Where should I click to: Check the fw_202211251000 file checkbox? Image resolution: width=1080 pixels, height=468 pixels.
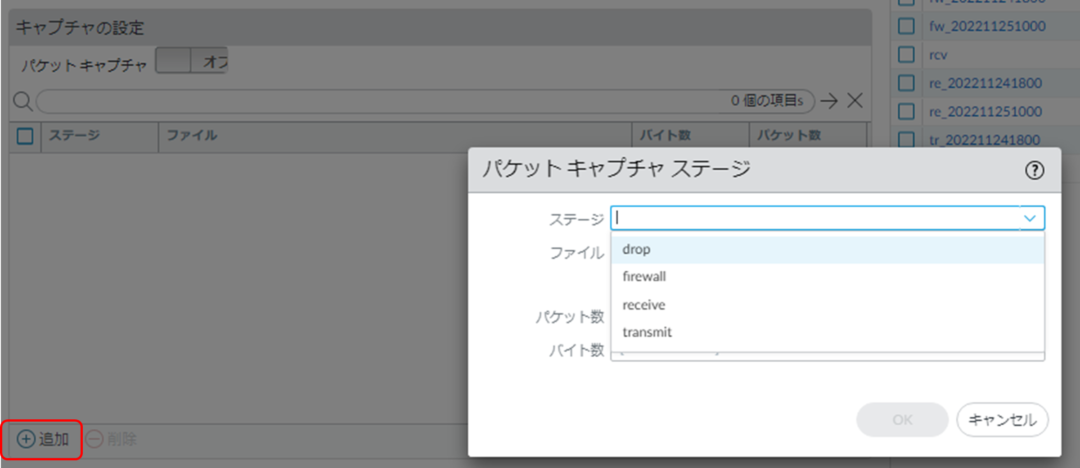pyautogui.click(x=906, y=26)
